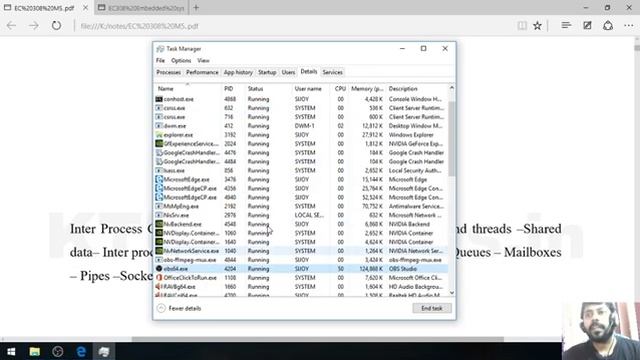
Task: Click the Task Manager vertical scrollbar thumb
Action: pos(451,139)
